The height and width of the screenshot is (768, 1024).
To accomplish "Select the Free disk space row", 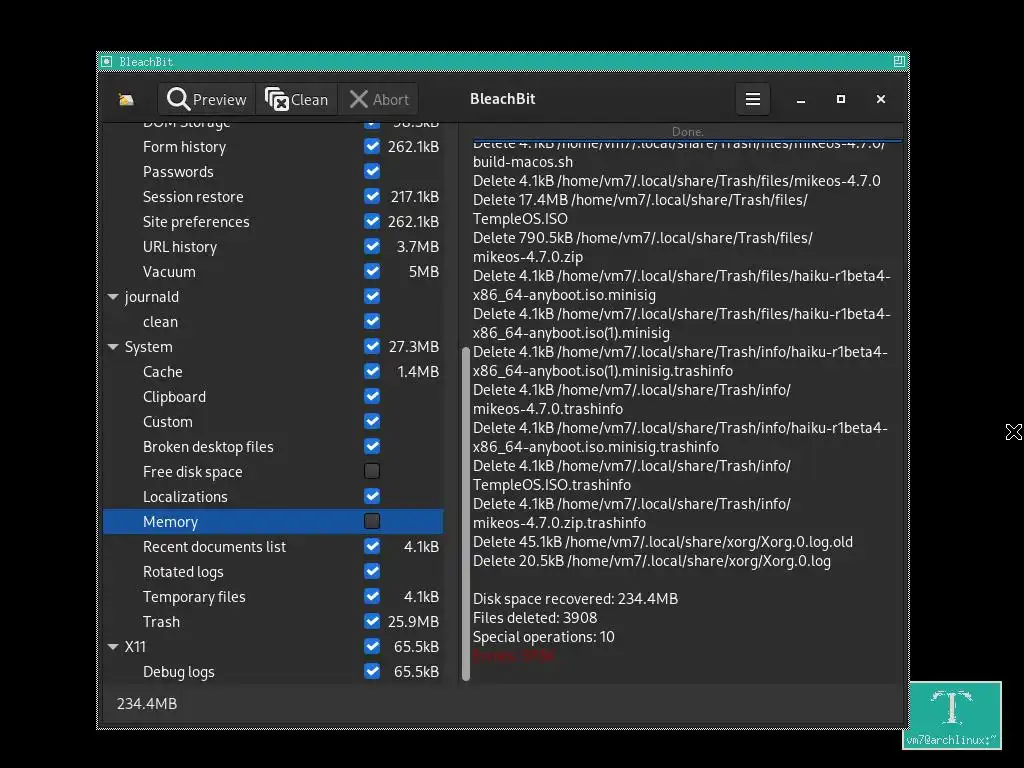I will pyautogui.click(x=273, y=471).
